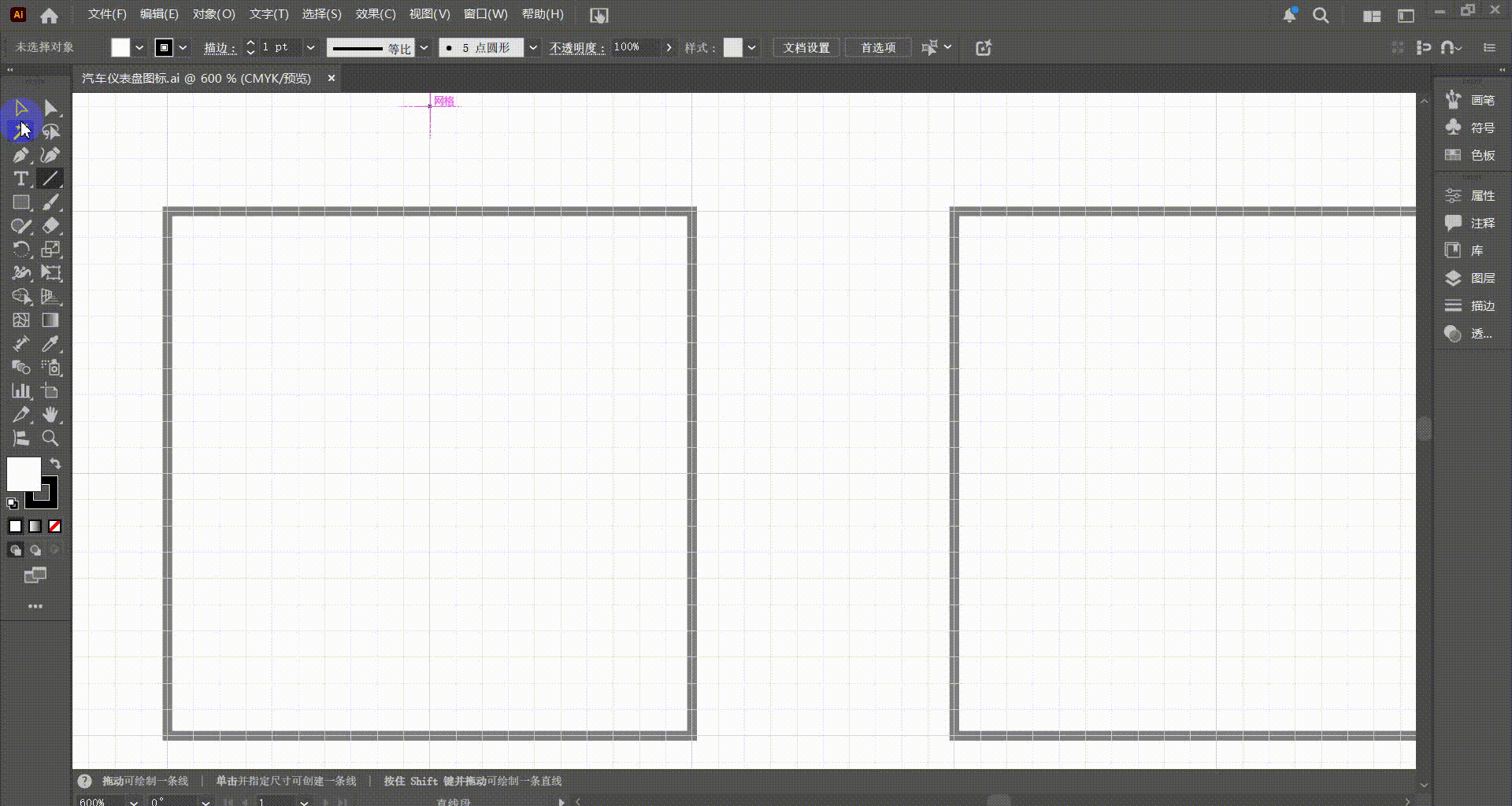Choose the Symbol Sprayer tool
Viewport: 1512px width, 806px height.
pyautogui.click(x=50, y=368)
